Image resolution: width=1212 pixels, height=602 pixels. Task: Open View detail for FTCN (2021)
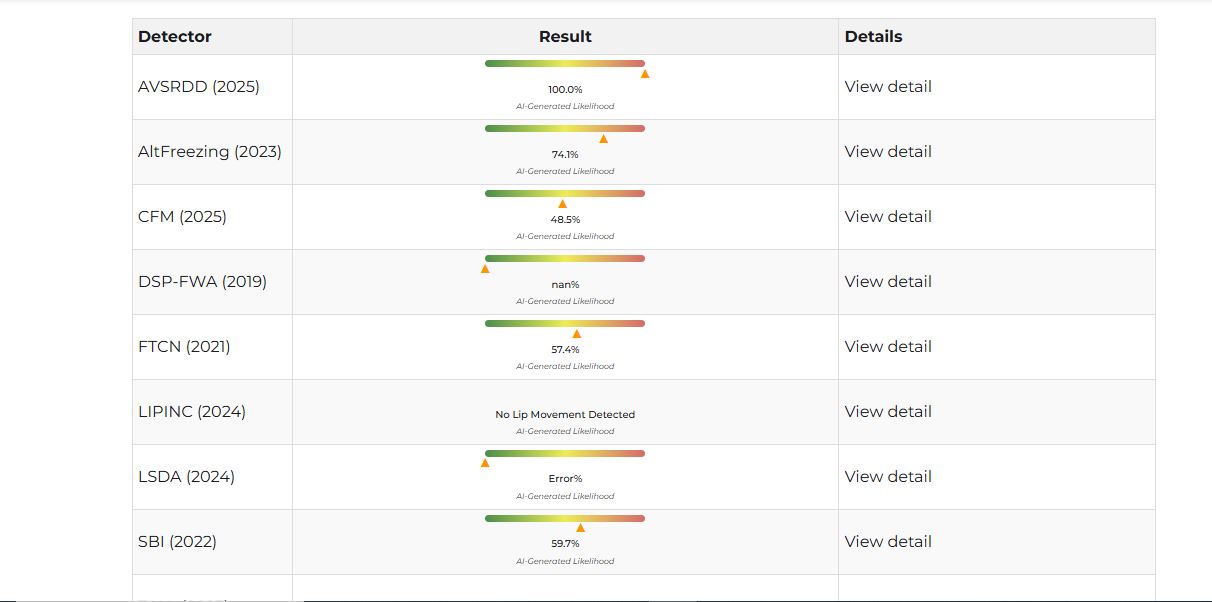click(888, 347)
